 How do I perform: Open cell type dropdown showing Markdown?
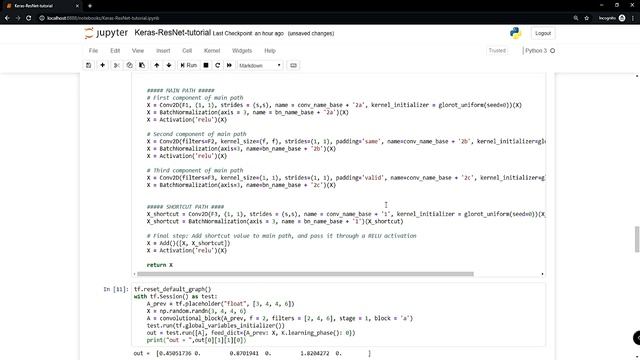point(260,65)
